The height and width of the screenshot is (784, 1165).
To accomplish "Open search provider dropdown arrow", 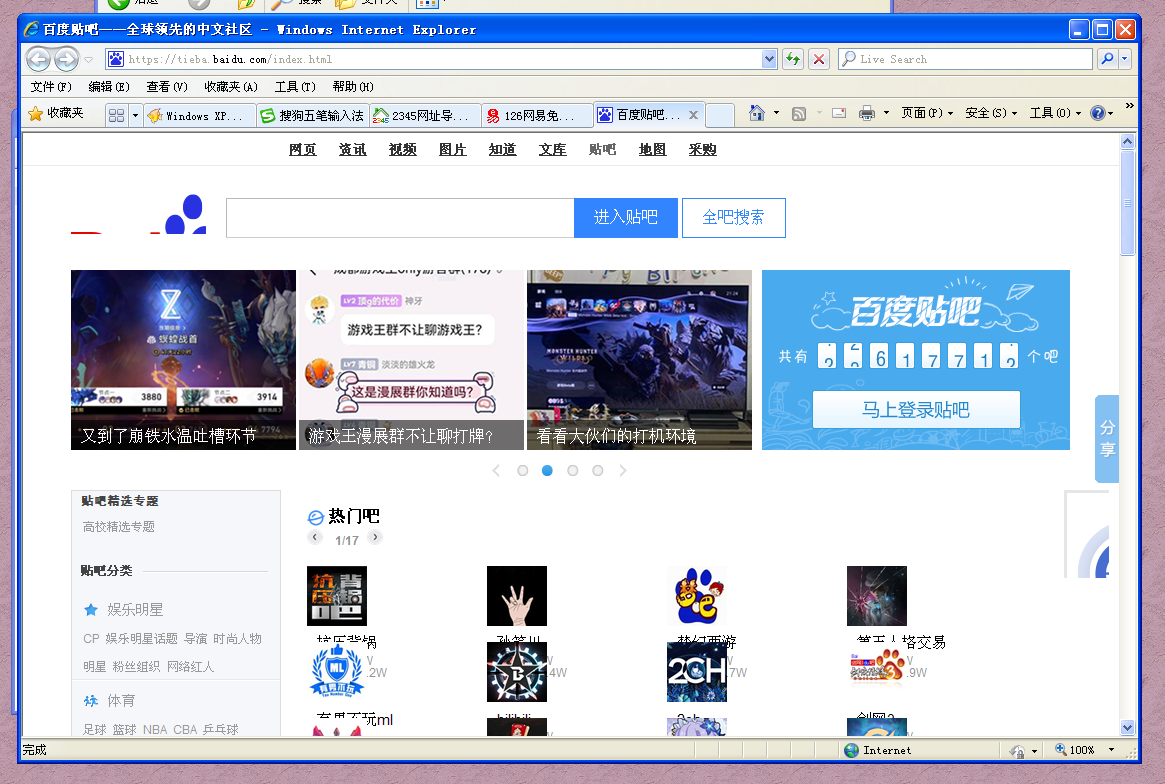I will tap(1124, 59).
